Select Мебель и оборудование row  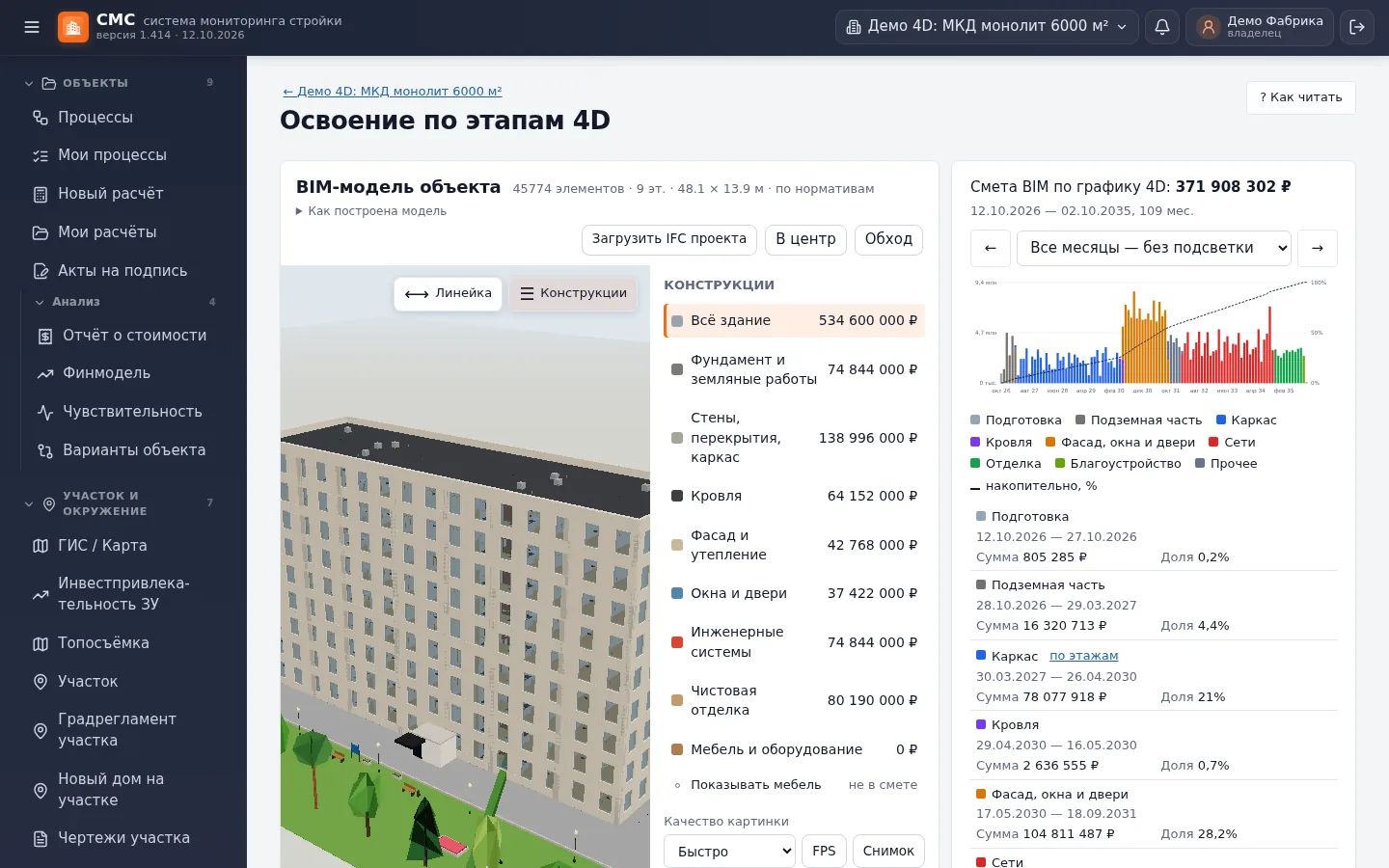tap(794, 749)
